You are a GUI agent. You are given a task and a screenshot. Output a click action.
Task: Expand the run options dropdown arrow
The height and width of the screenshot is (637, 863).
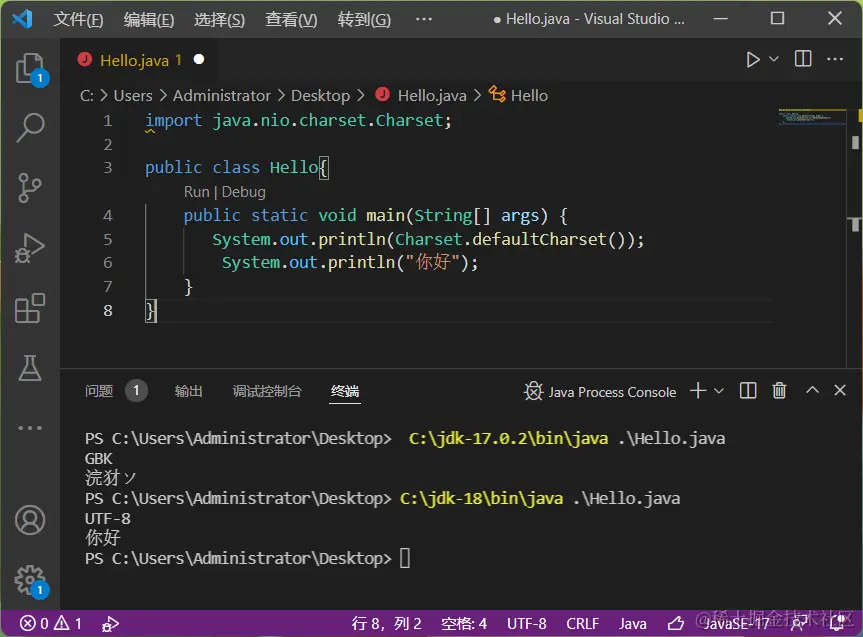click(x=773, y=59)
